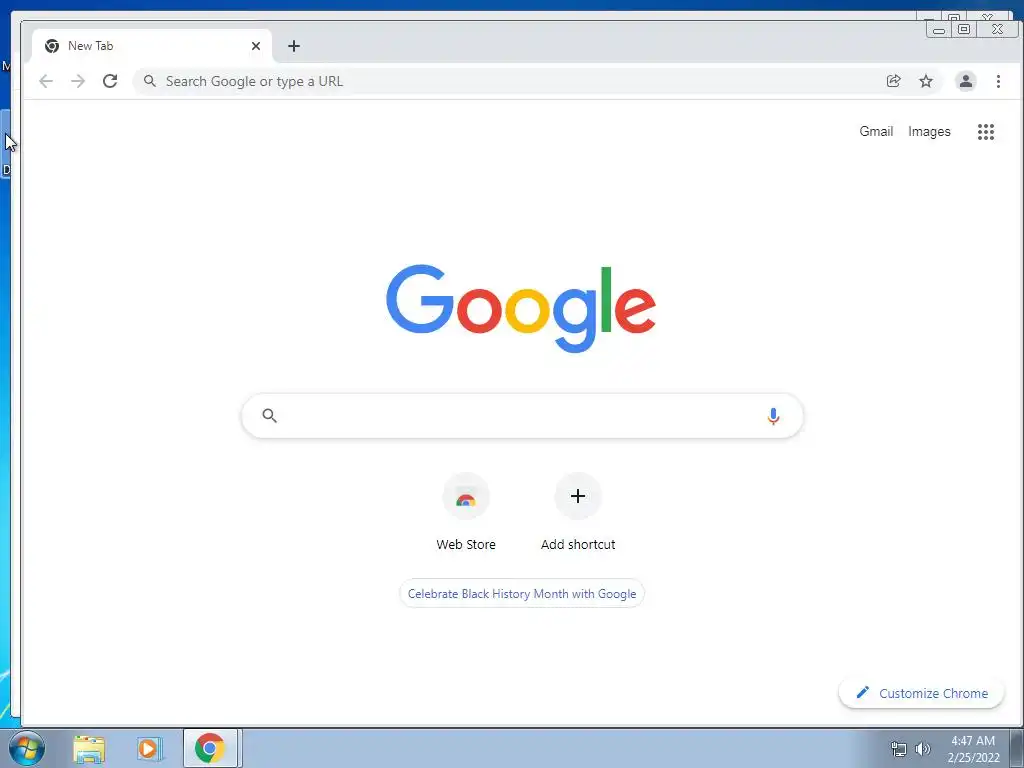Click the Customize Chrome button
The image size is (1024, 768).
pyautogui.click(x=921, y=693)
